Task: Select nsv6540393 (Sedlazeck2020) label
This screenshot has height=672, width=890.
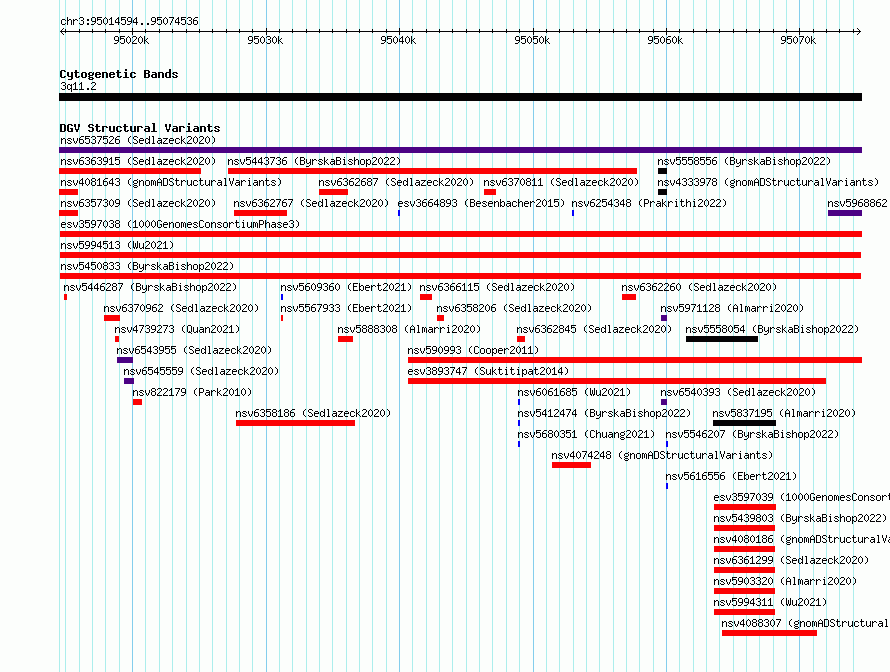Action: point(738,392)
